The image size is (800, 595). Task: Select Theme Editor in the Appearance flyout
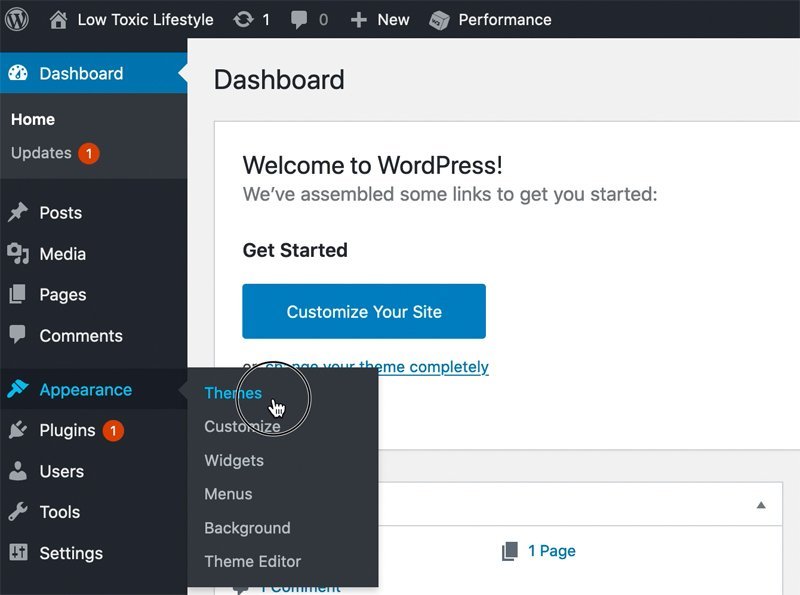pyautogui.click(x=253, y=561)
